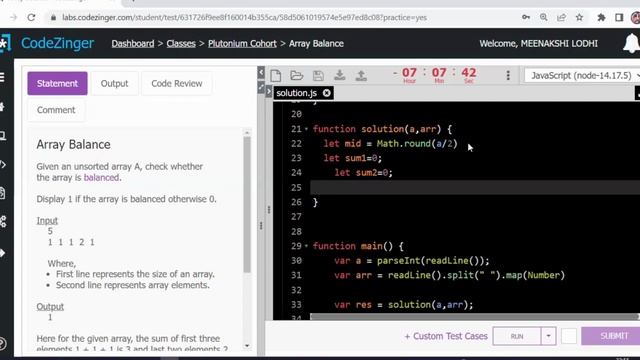640x360 pixels.
Task: Open the help question-mark sidebar icon
Action: (2, 344)
